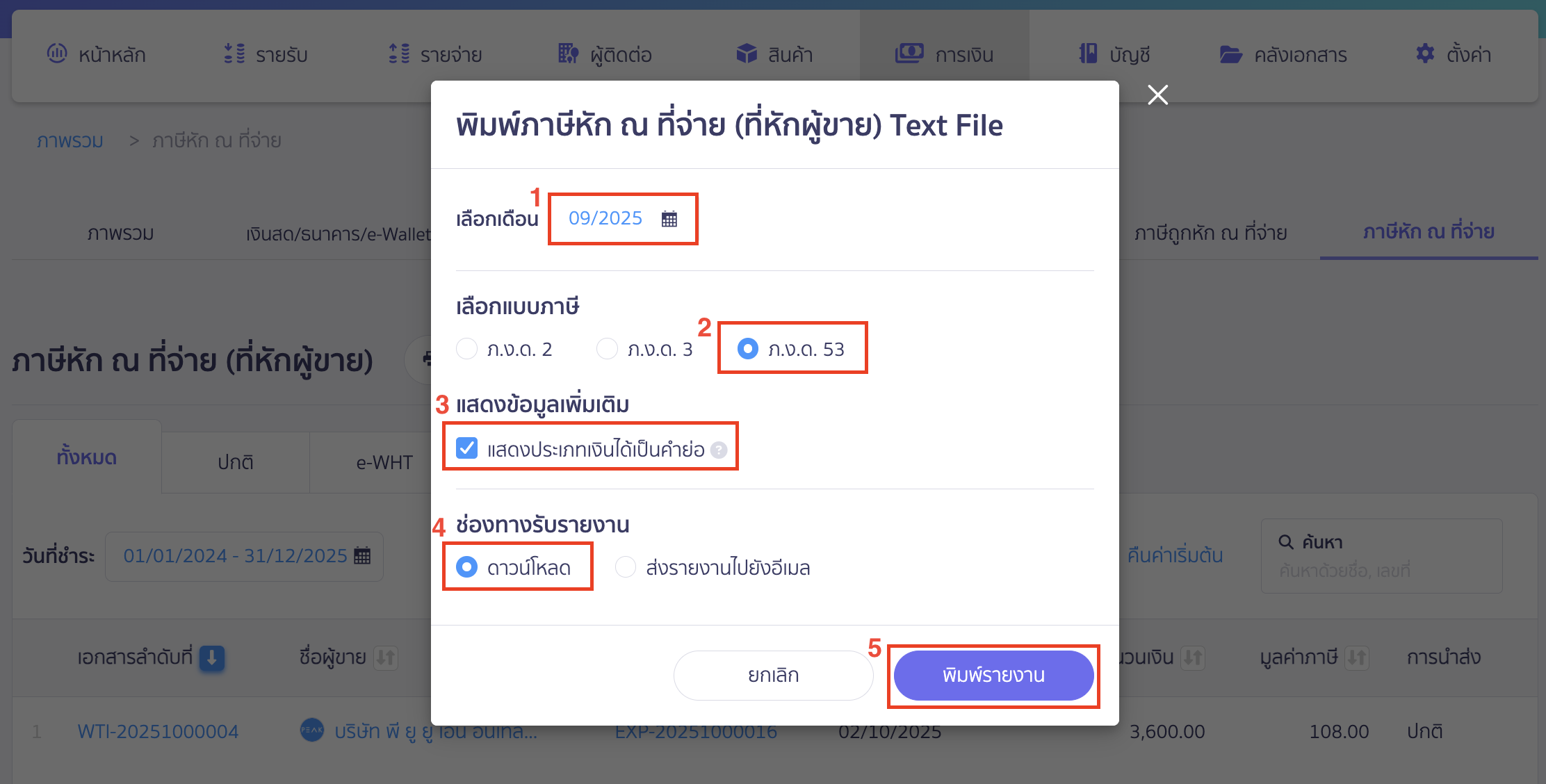
Task: Open the วันที่ชำระ date range picker
Action: coord(243,555)
